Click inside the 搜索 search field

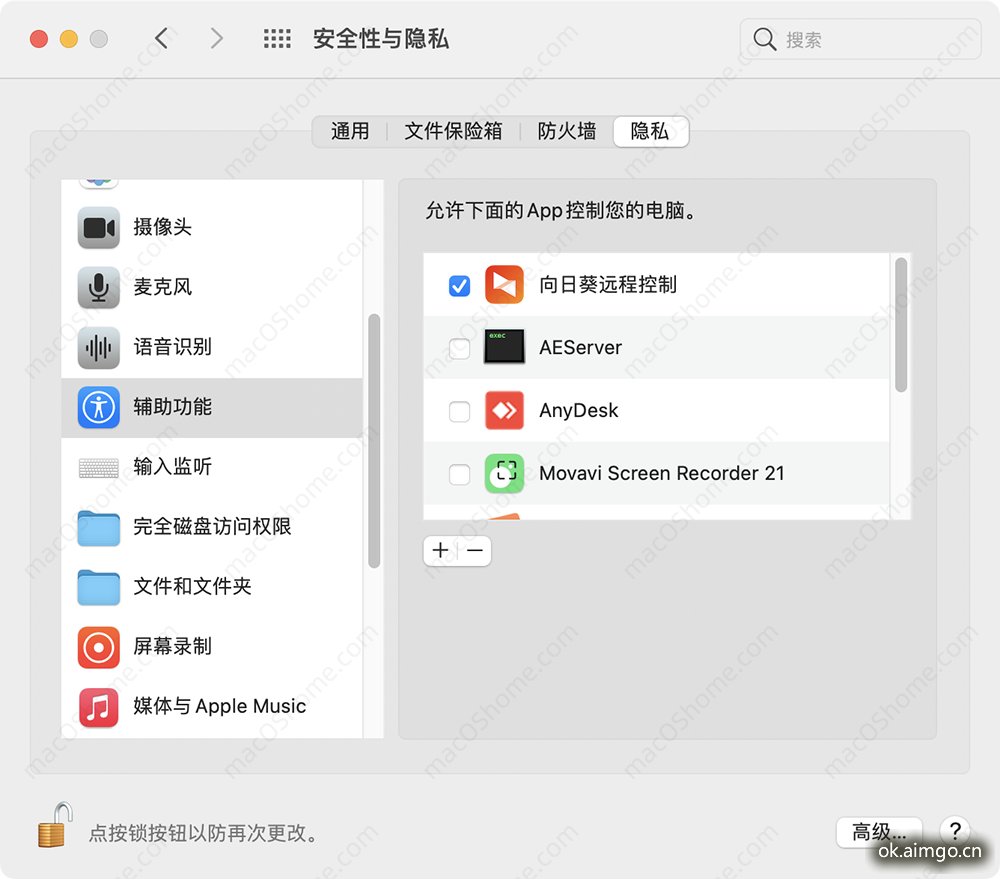coord(860,39)
